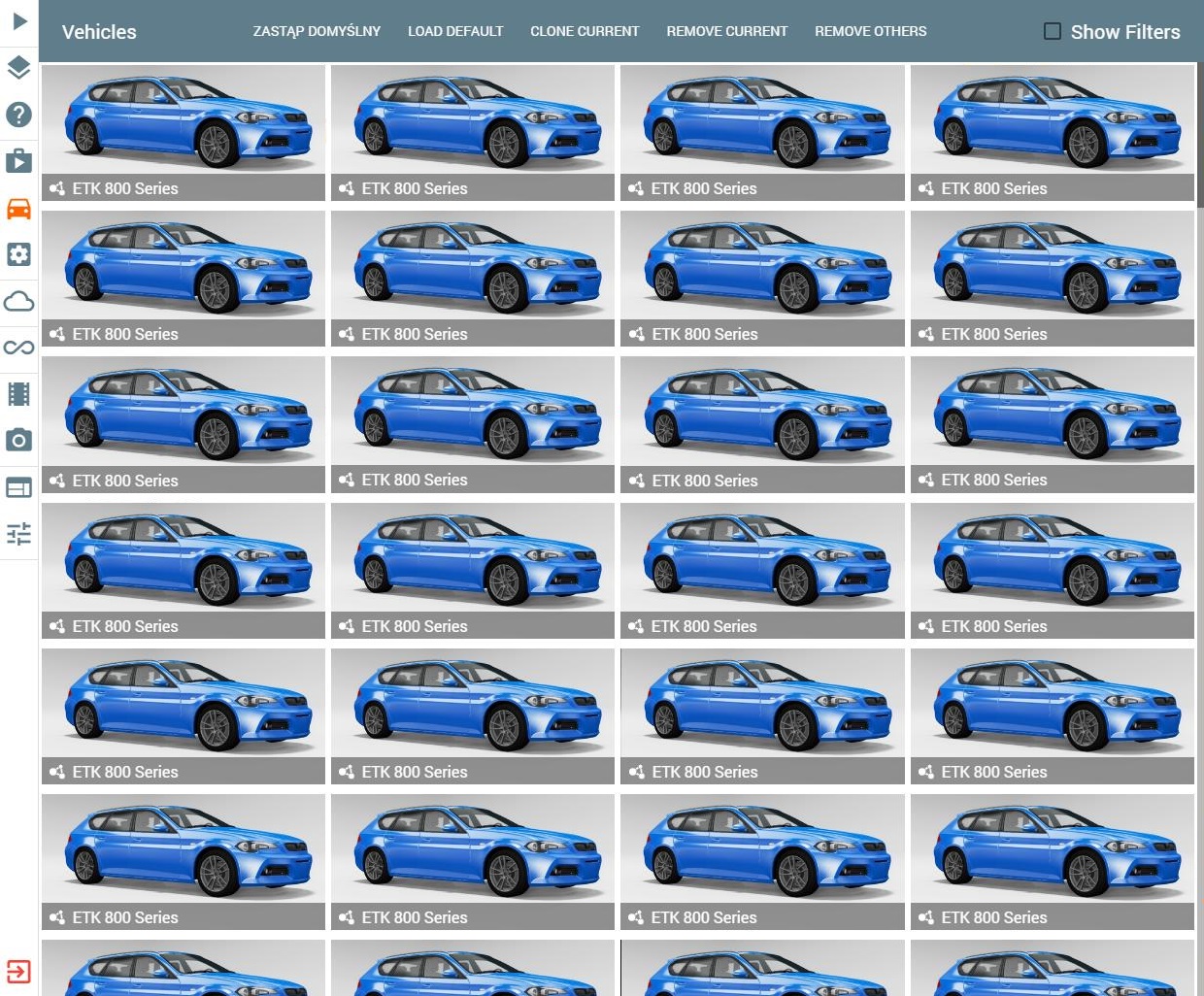
Task: Open the camera photo mode icon
Action: click(18, 440)
